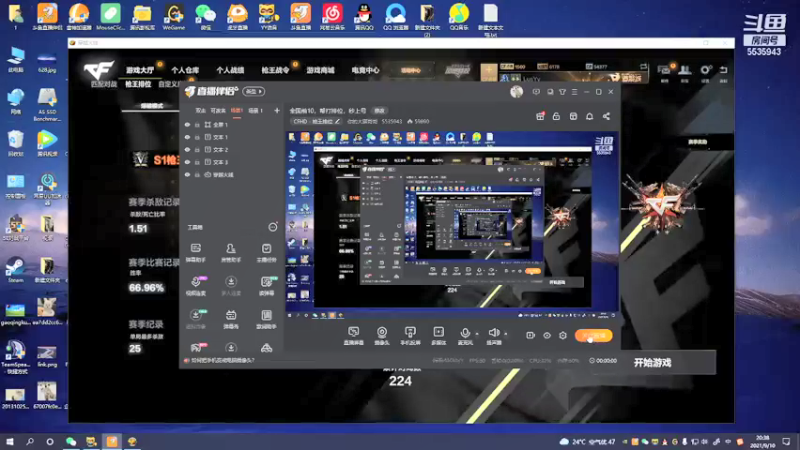
Task: Open the WeGame desktop shortcut
Action: [x=173, y=16]
